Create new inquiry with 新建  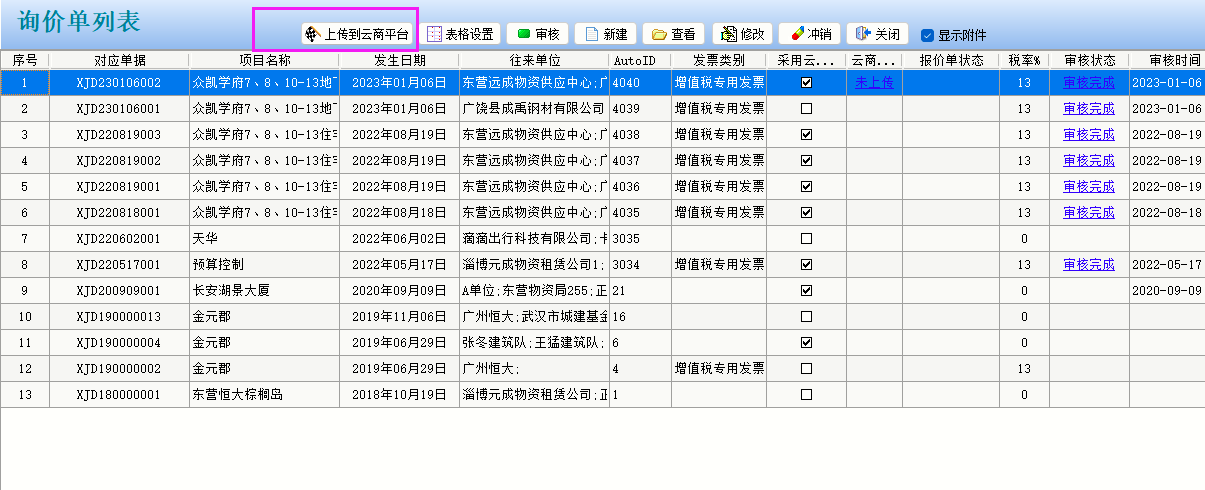[x=606, y=34]
